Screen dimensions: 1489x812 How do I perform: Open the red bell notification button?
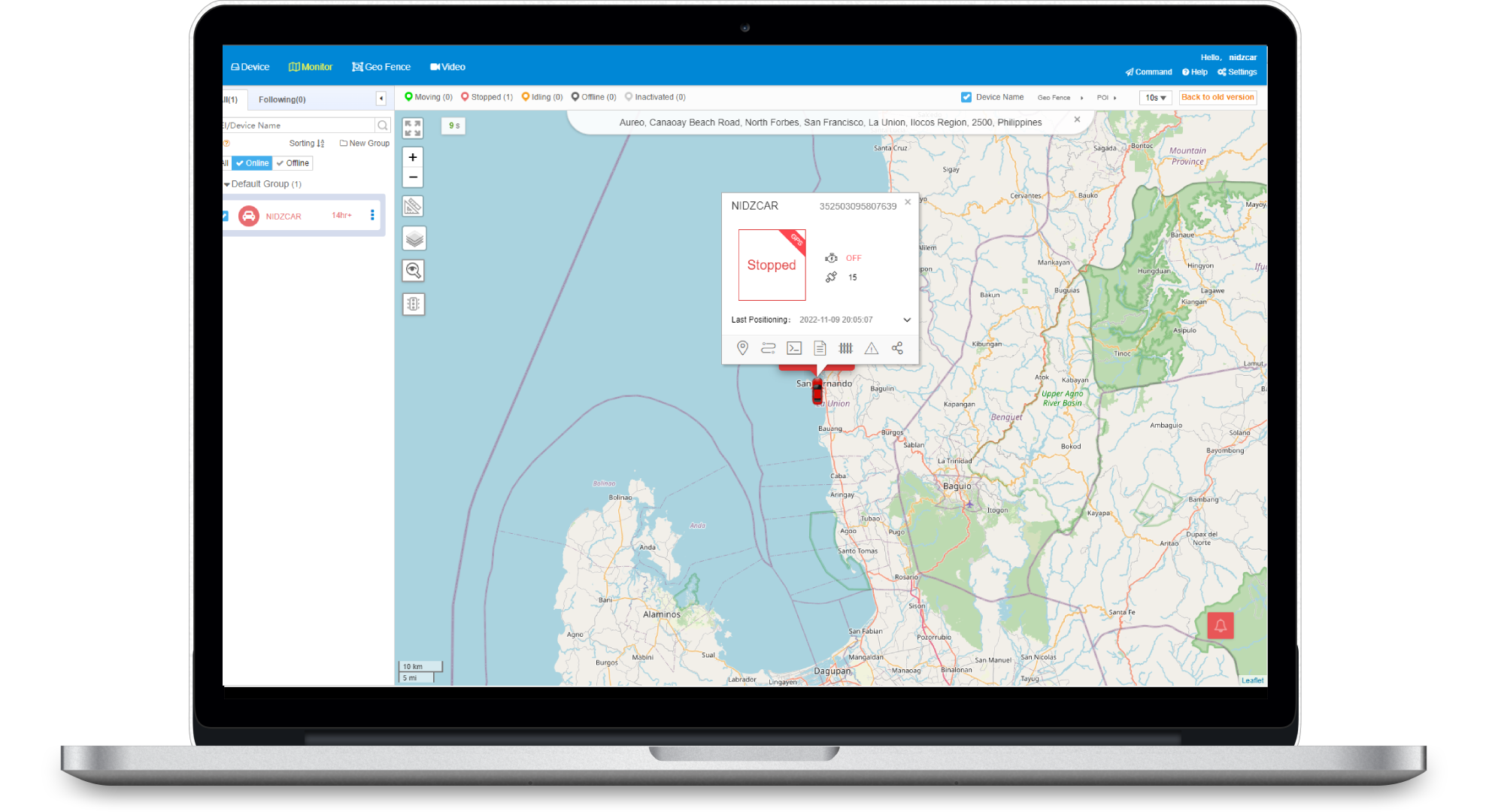[x=1221, y=626]
